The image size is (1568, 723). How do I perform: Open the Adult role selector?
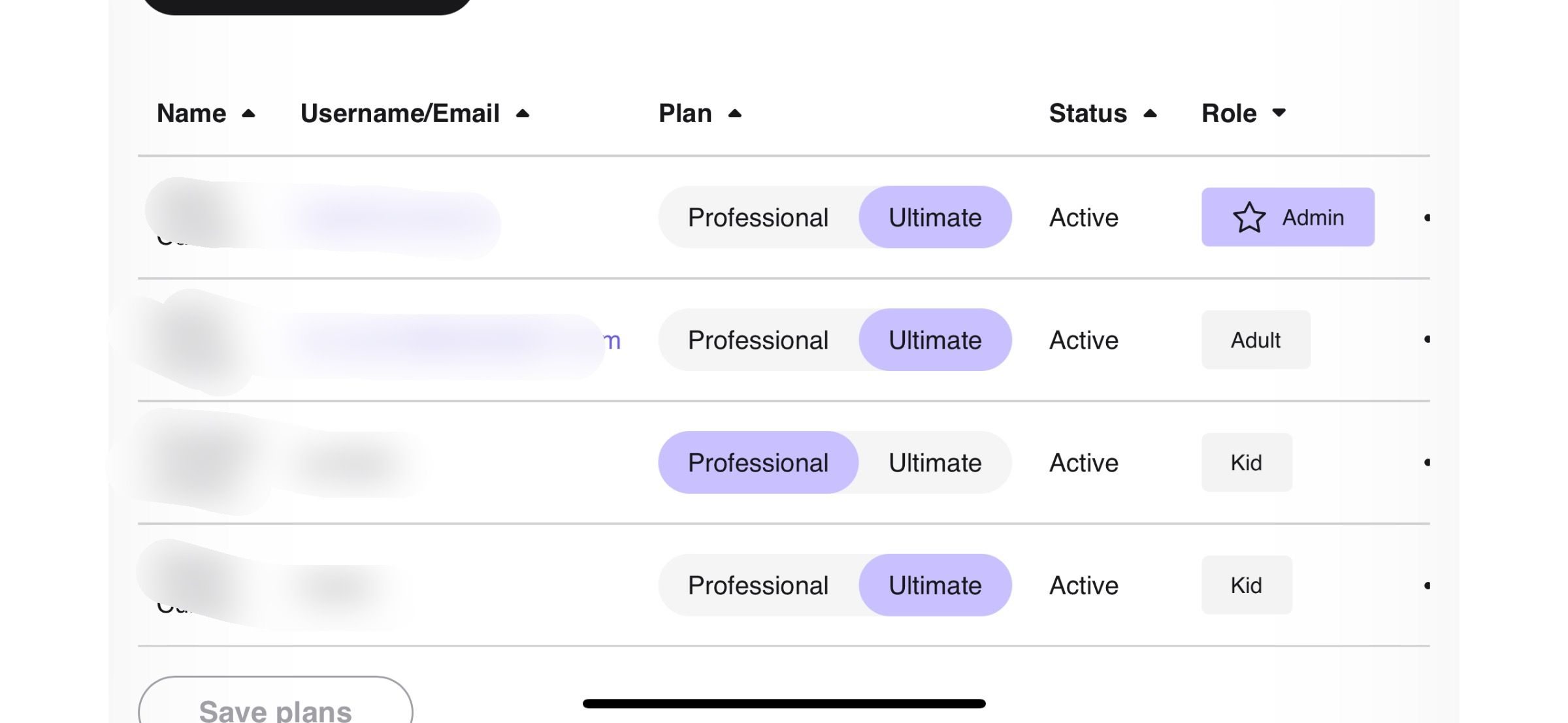(1255, 340)
